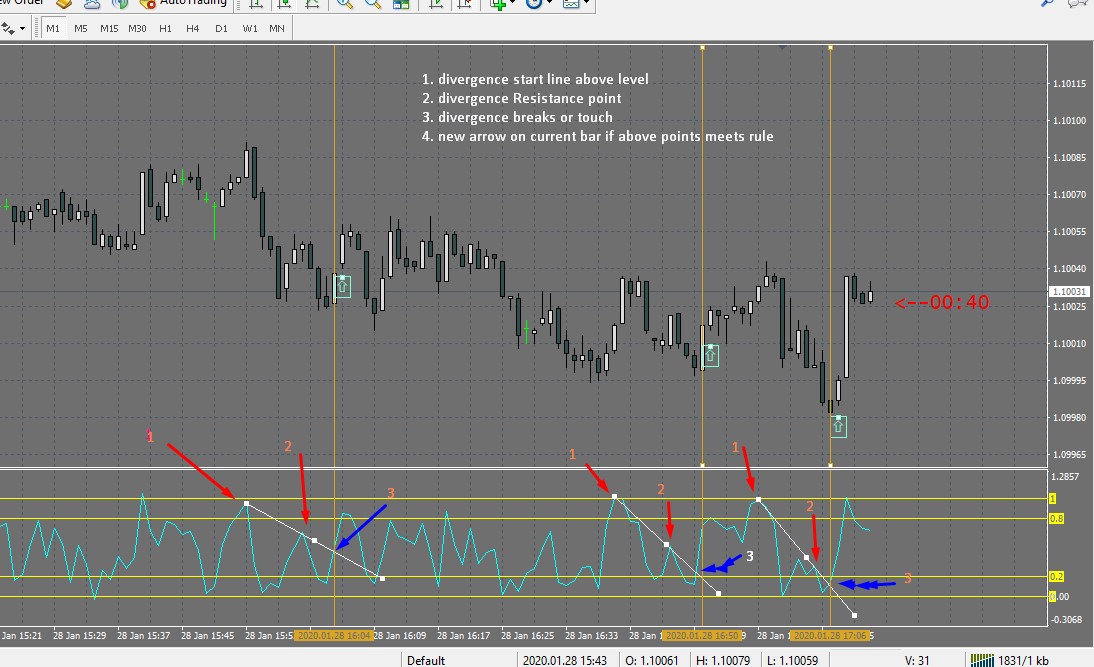Open the periods clock dropdown arrow
Screen dimensions: 1094x667
click(549, 3)
